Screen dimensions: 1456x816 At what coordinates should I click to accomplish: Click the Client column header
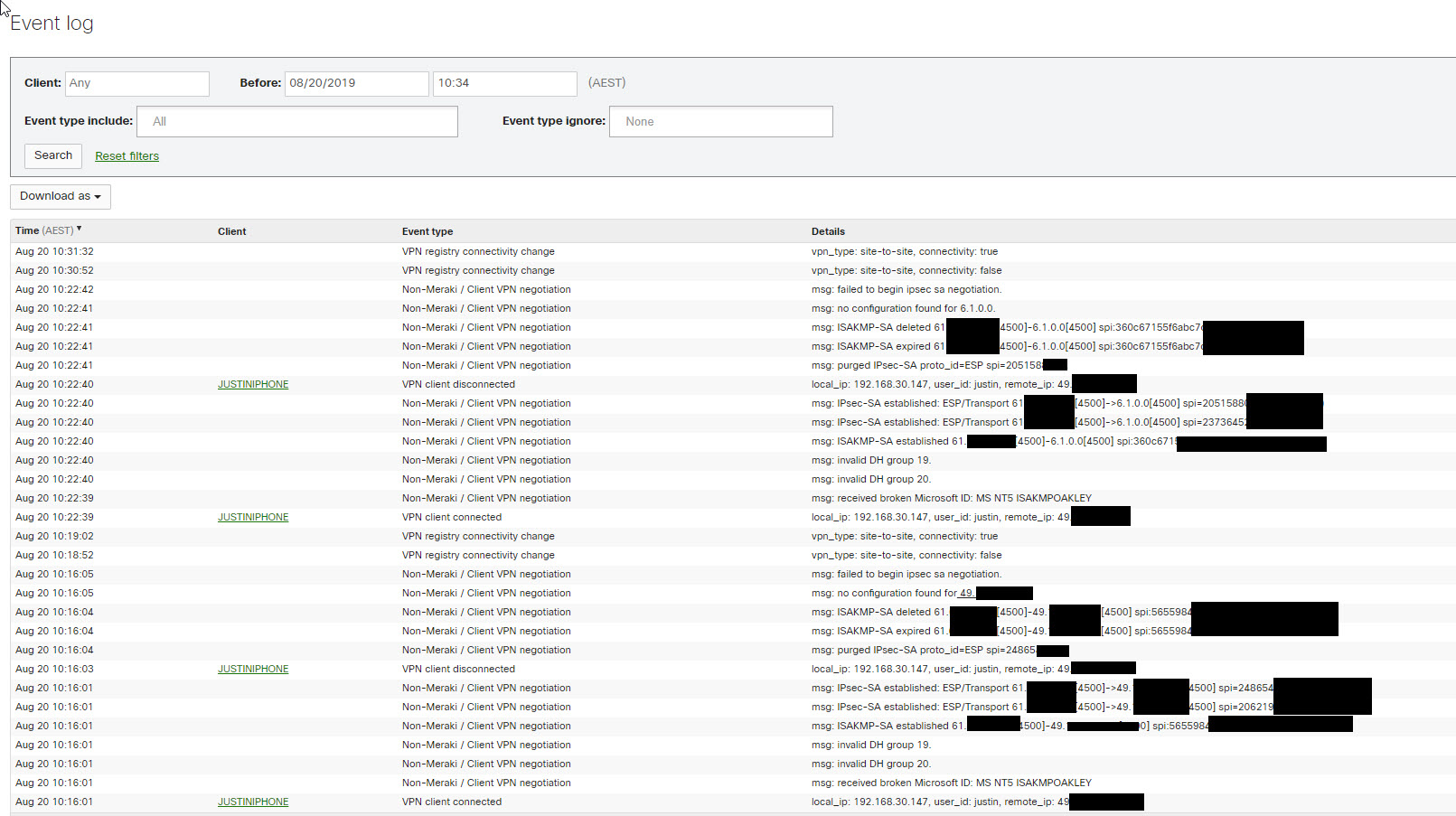pos(231,231)
